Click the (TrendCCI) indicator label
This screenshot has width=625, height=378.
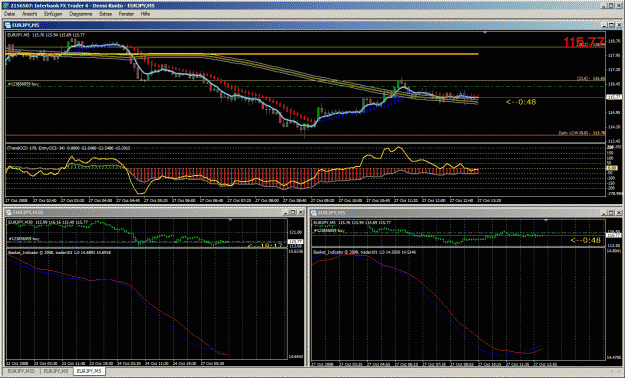point(68,148)
